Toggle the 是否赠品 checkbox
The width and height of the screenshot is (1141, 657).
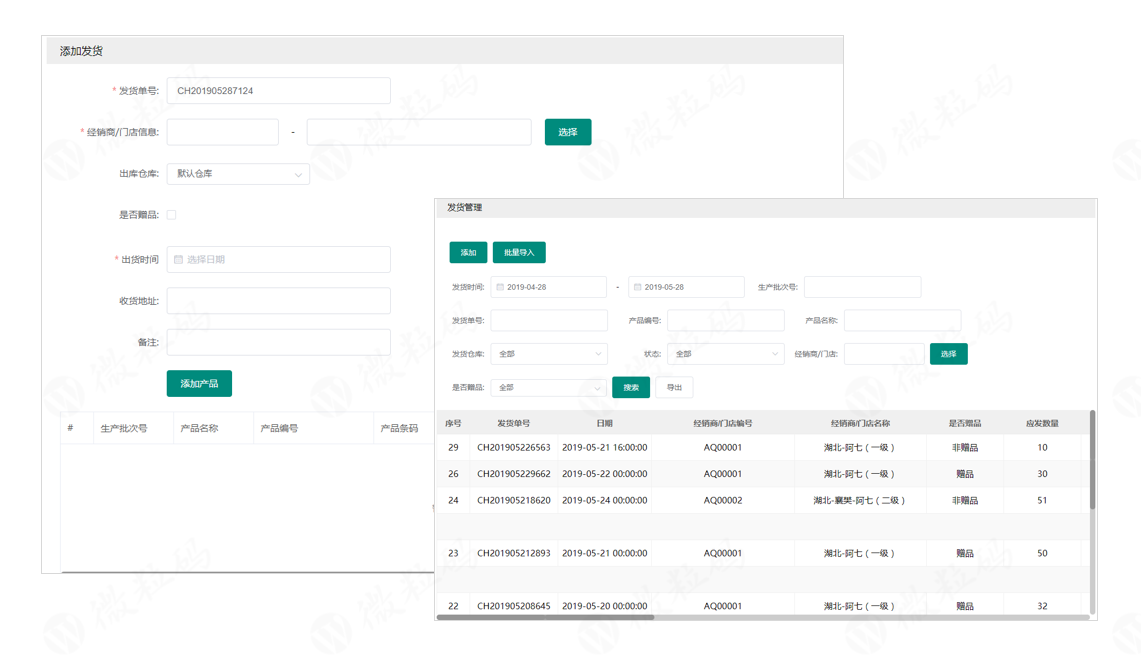(171, 215)
